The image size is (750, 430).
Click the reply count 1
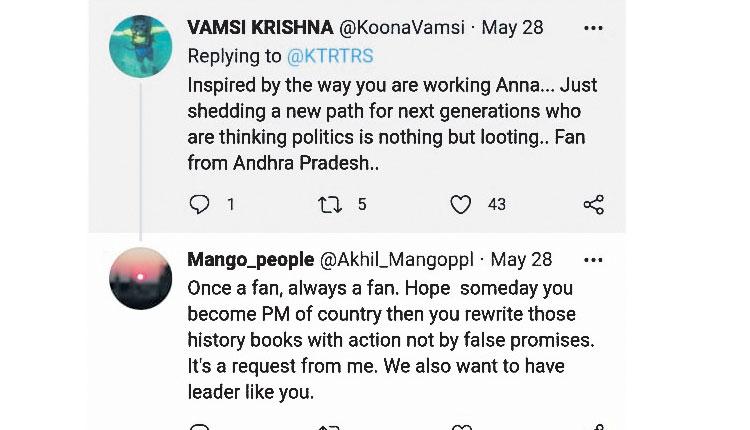click(x=231, y=205)
